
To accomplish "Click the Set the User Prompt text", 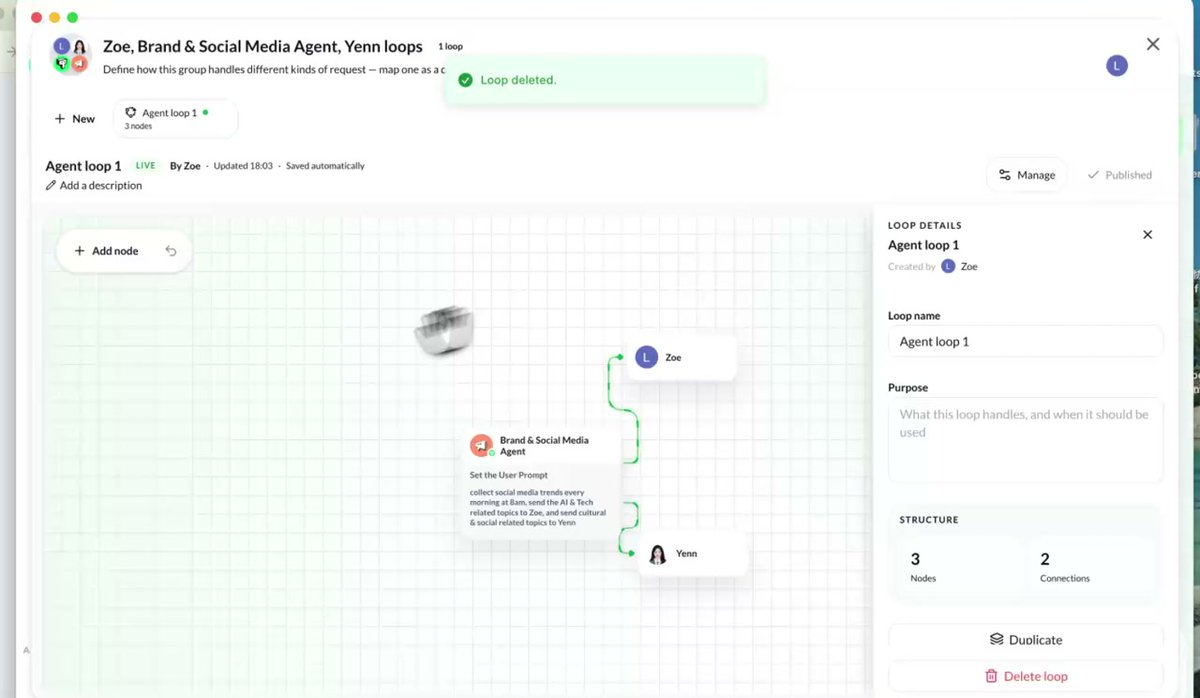I will coord(509,475).
